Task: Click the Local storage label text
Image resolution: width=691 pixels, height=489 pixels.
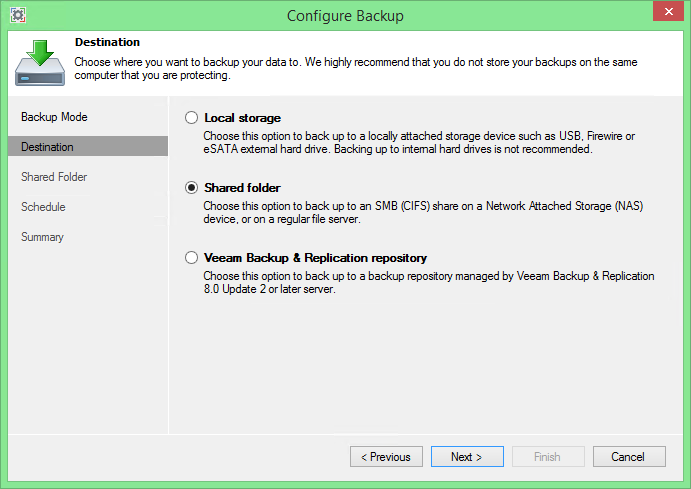Action: coord(242,118)
